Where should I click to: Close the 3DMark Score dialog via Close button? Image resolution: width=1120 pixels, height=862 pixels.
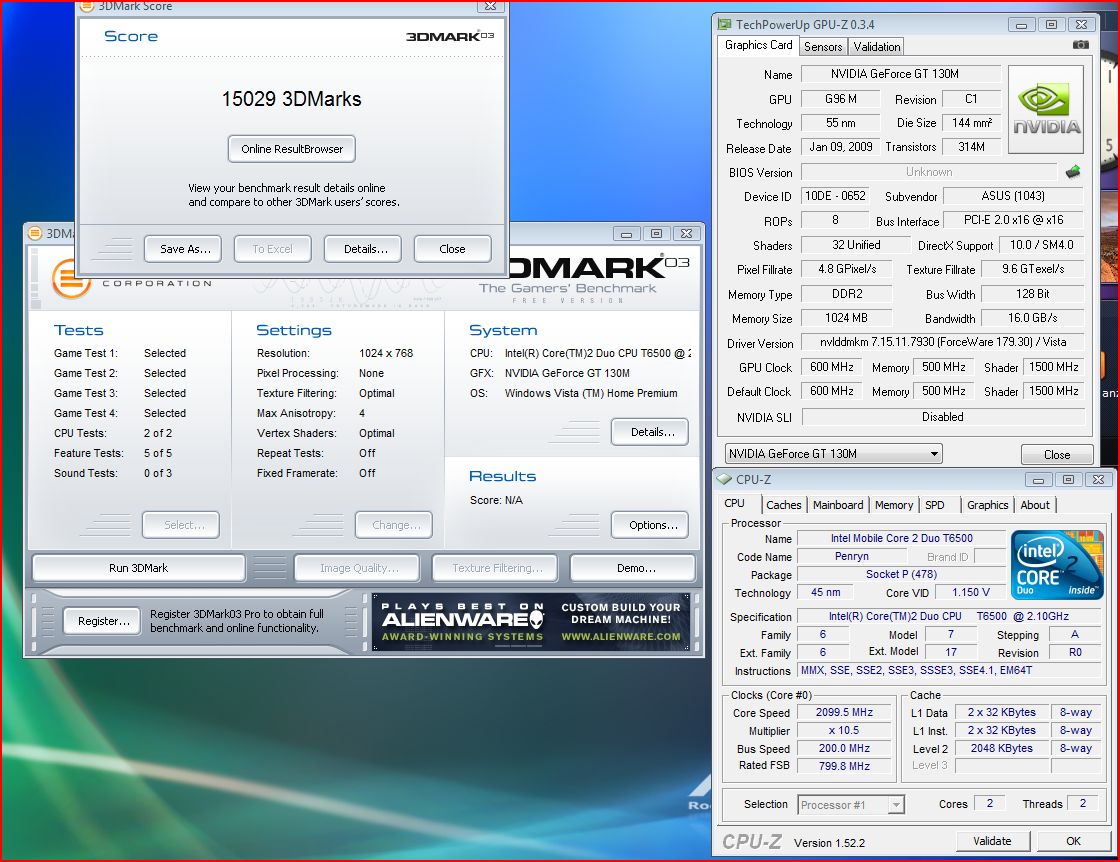[x=452, y=249]
